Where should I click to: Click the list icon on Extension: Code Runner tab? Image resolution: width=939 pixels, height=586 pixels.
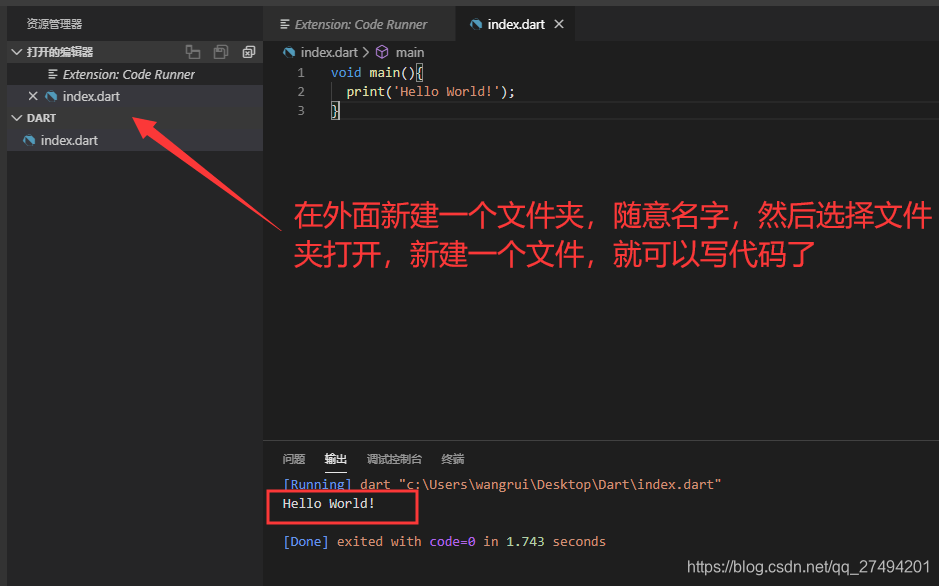[x=285, y=24]
